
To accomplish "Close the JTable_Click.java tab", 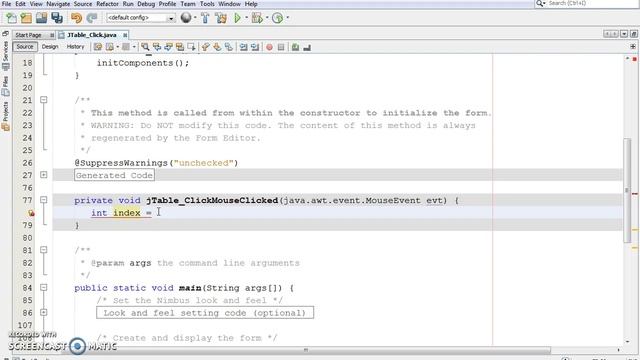I will [x=125, y=35].
